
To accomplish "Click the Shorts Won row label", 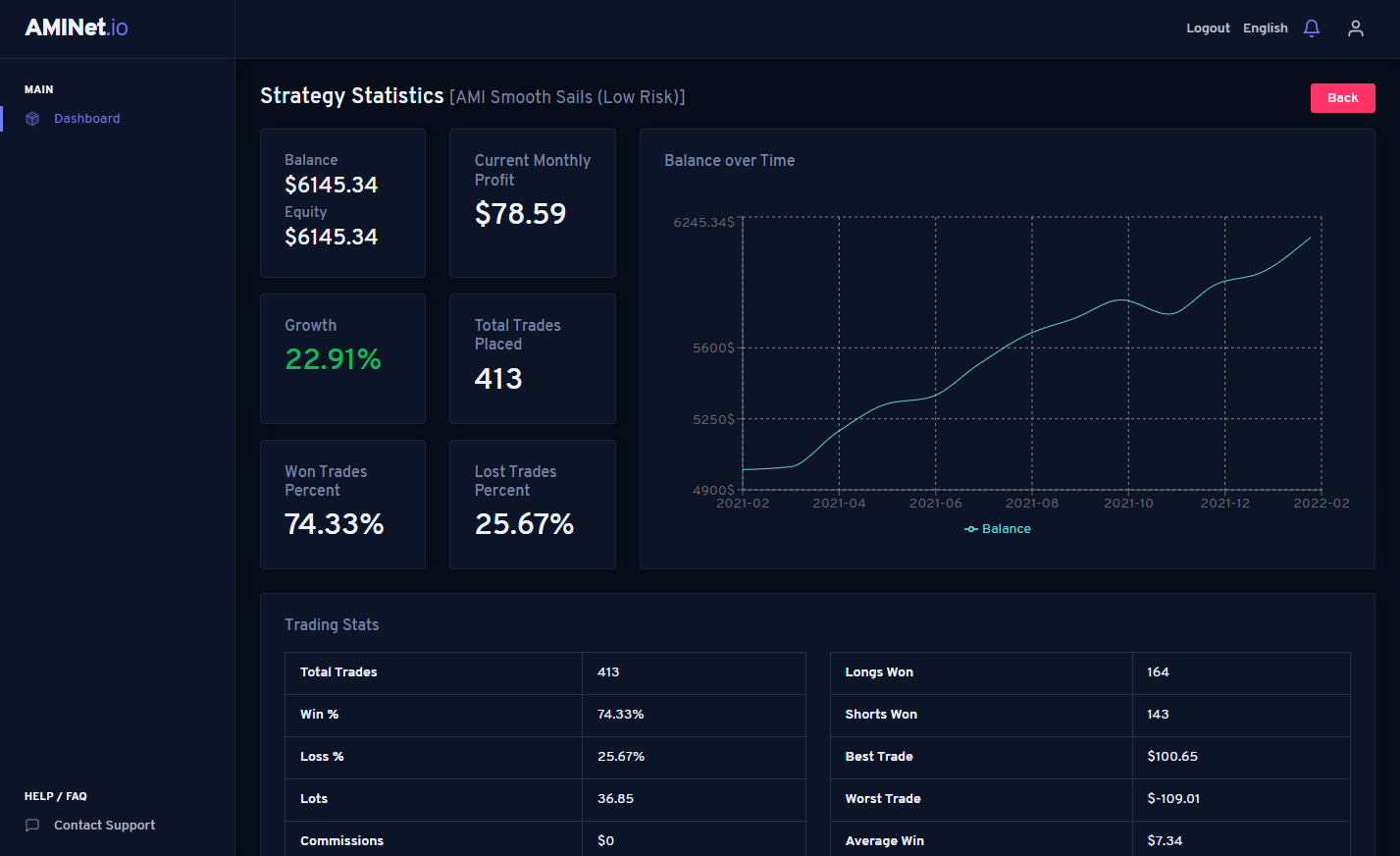I will coord(881,715).
